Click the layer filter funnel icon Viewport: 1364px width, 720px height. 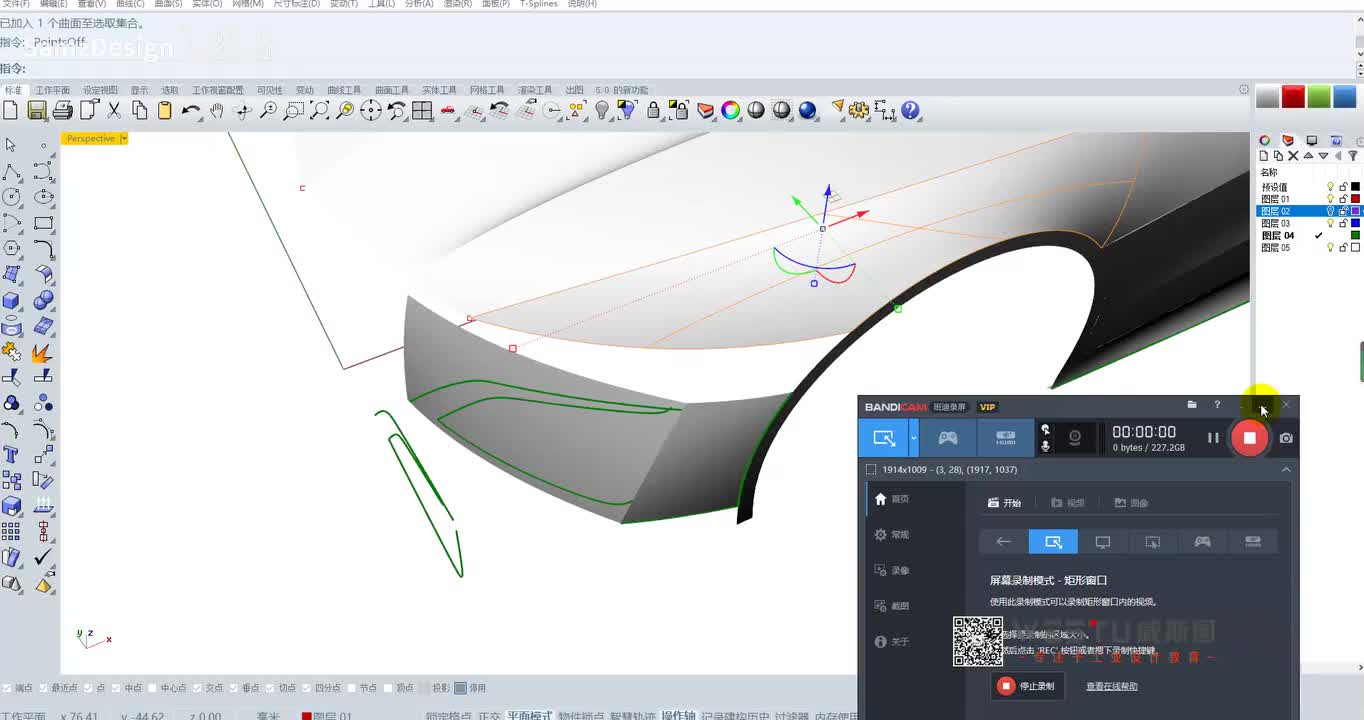tap(1353, 156)
